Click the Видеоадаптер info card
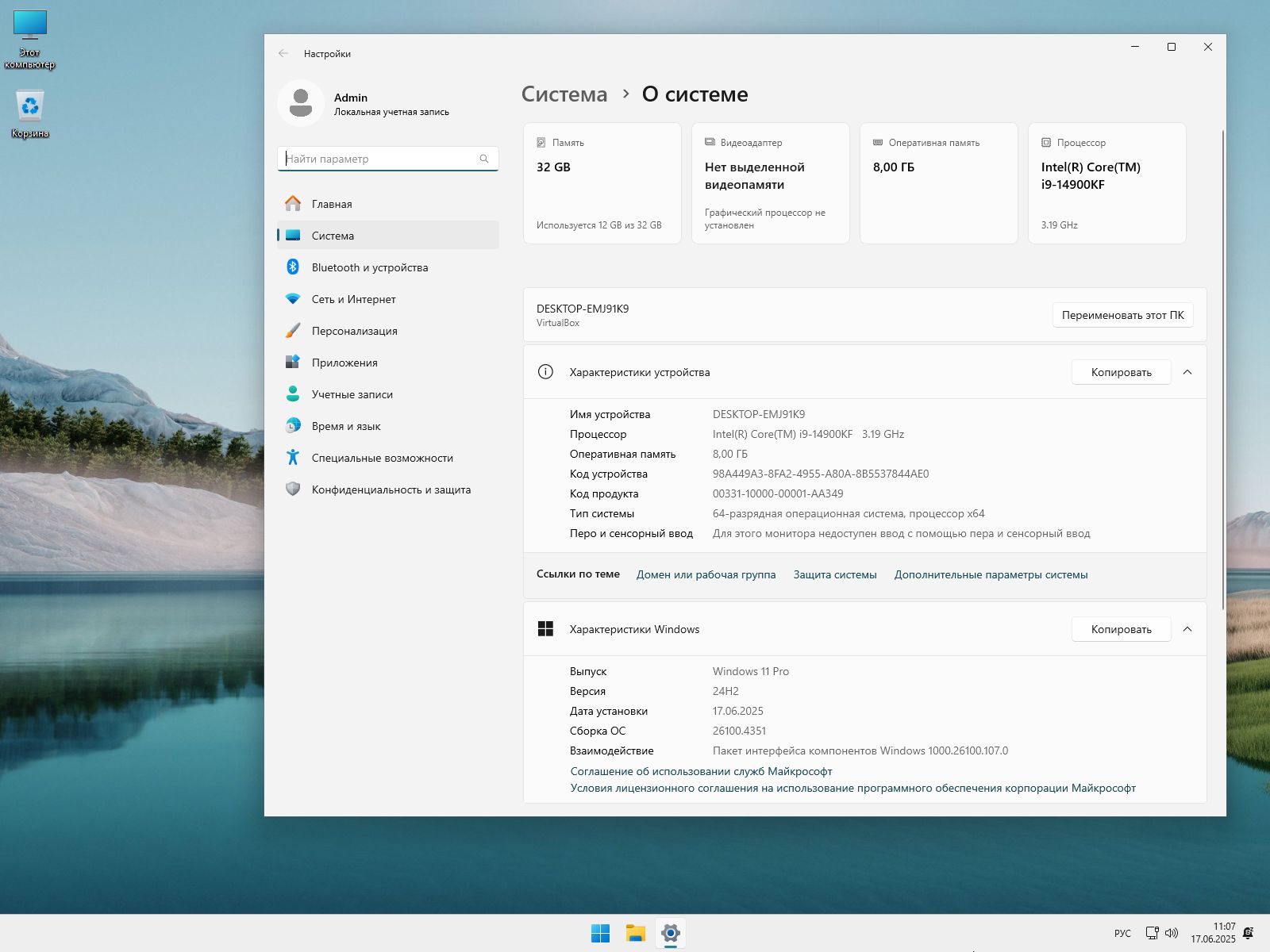The height and width of the screenshot is (952, 1270). click(x=771, y=183)
